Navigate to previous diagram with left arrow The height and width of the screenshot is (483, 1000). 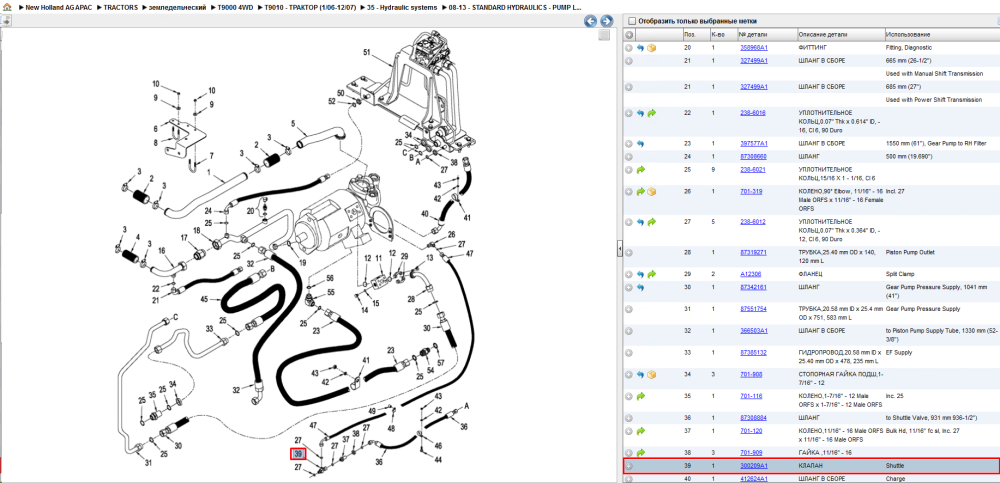pos(591,21)
